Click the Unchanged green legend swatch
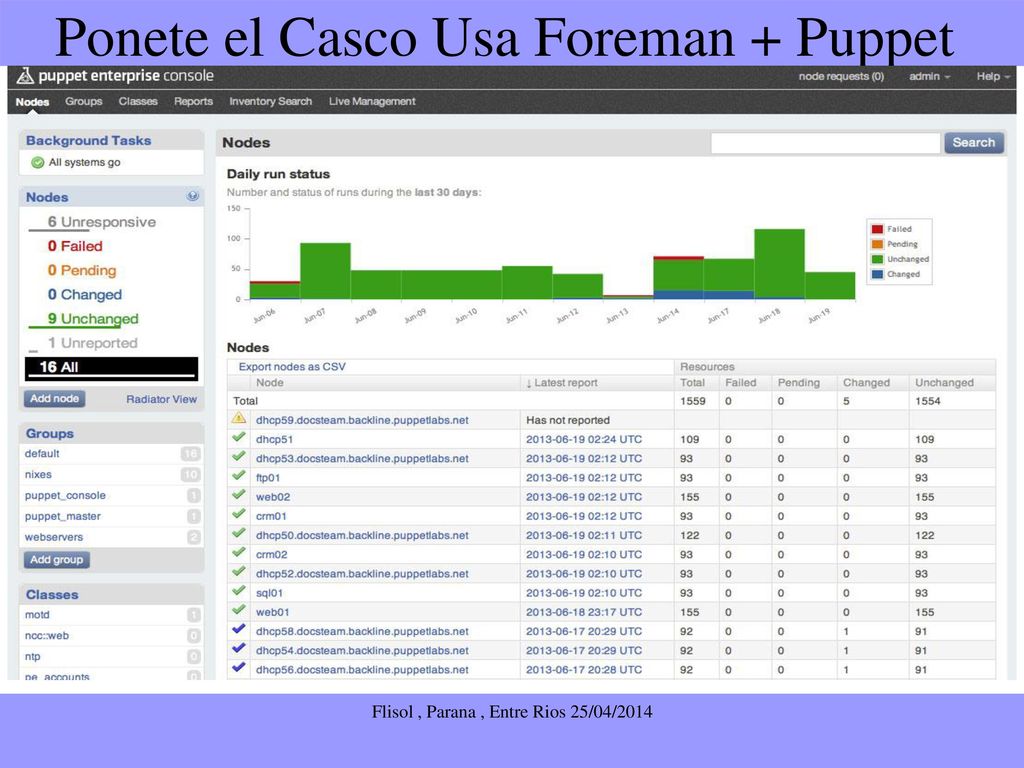The width and height of the screenshot is (1024, 768). coord(877,259)
